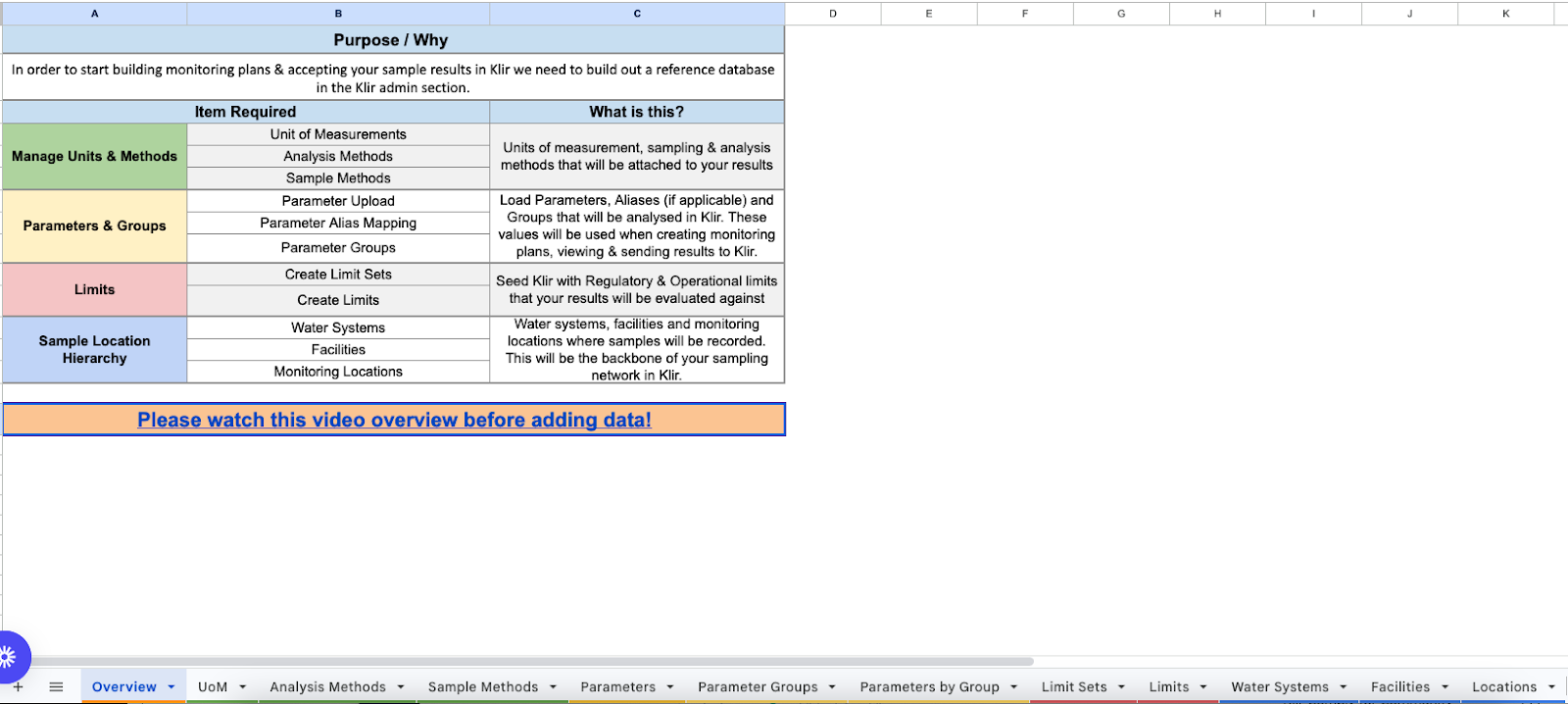
Task: Open the Analysis Methods tab dropdown arrow
Action: (x=401, y=687)
